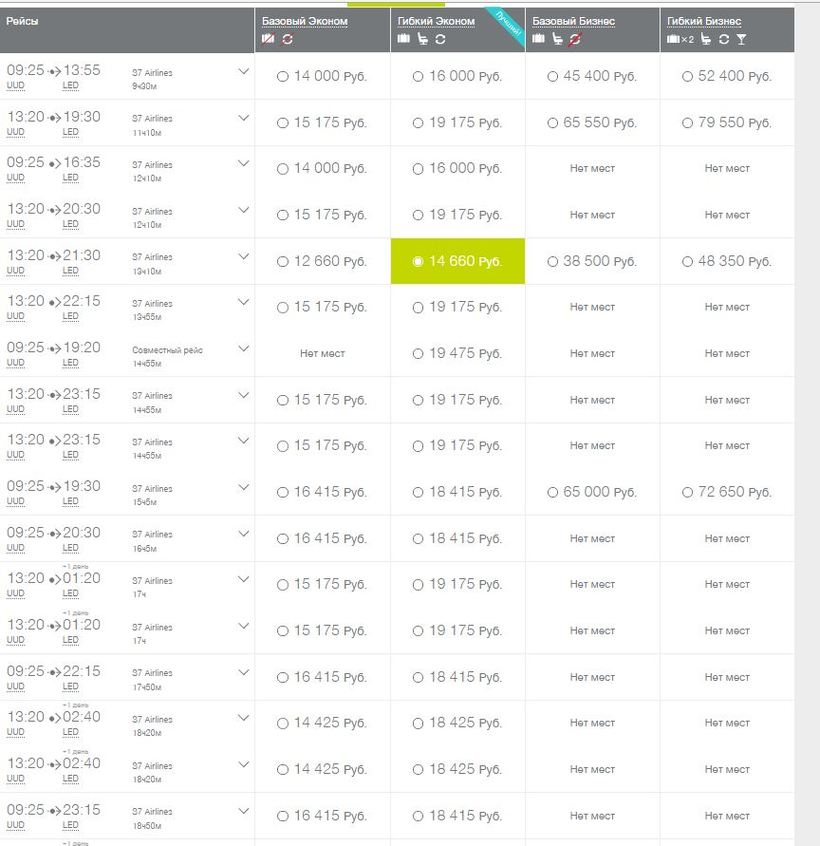Expand details of 09:25→23:15 flight

click(x=244, y=810)
